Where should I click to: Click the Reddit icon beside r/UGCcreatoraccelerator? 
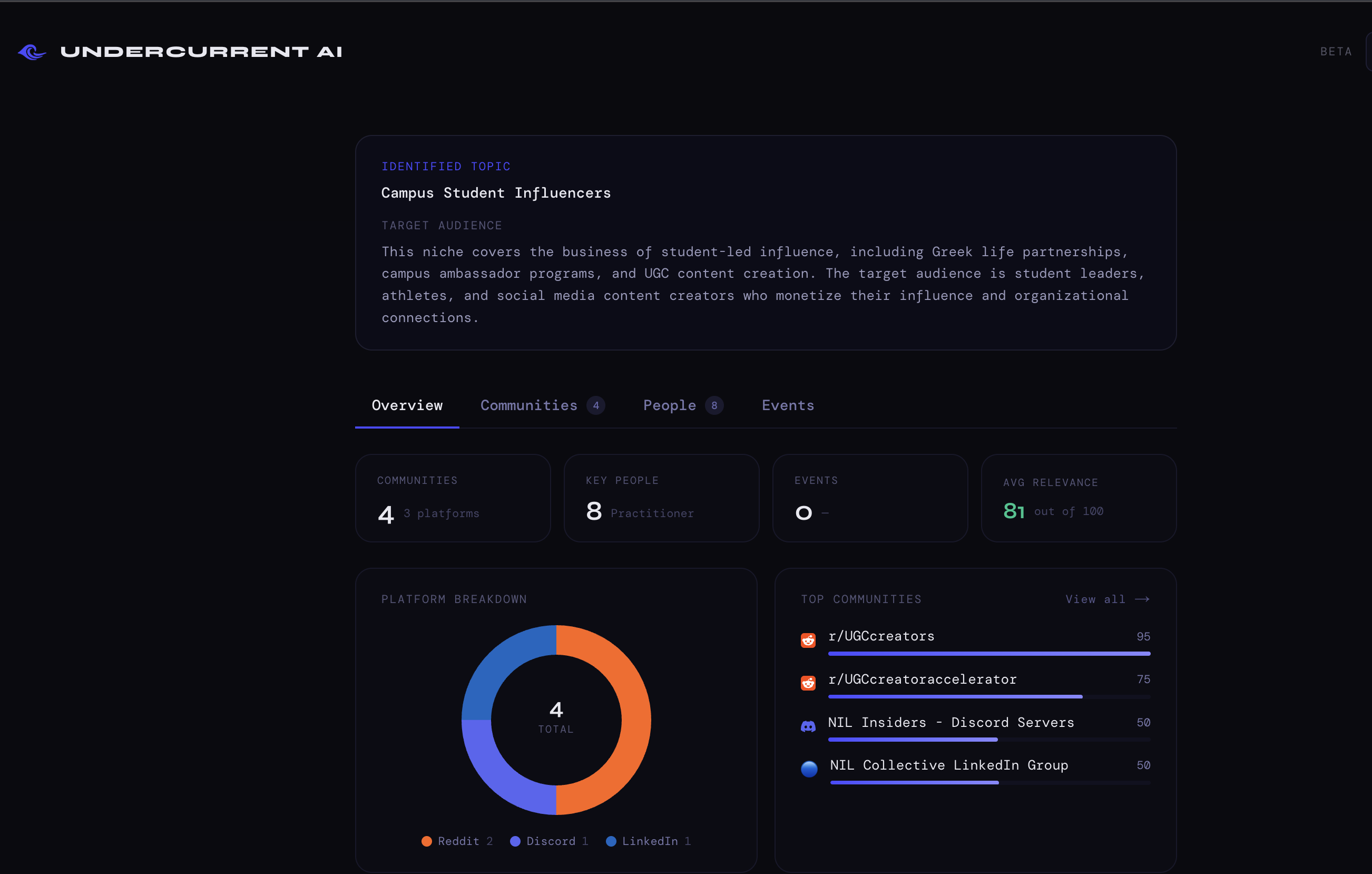[x=808, y=683]
